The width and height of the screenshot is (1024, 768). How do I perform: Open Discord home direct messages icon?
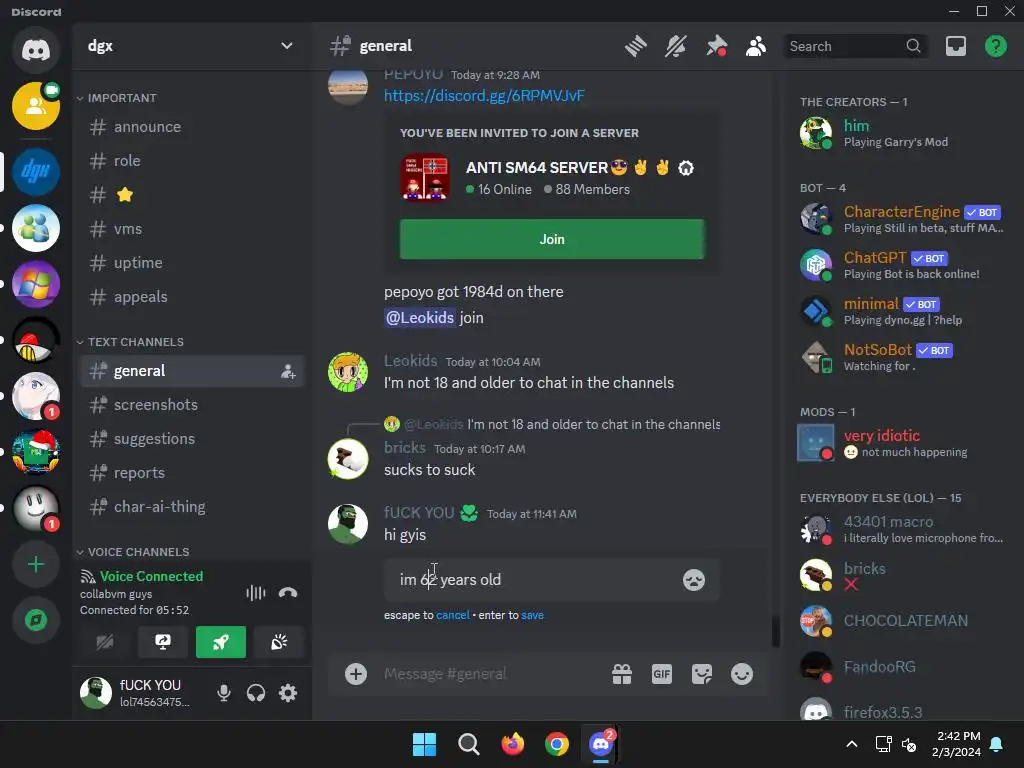(x=36, y=50)
